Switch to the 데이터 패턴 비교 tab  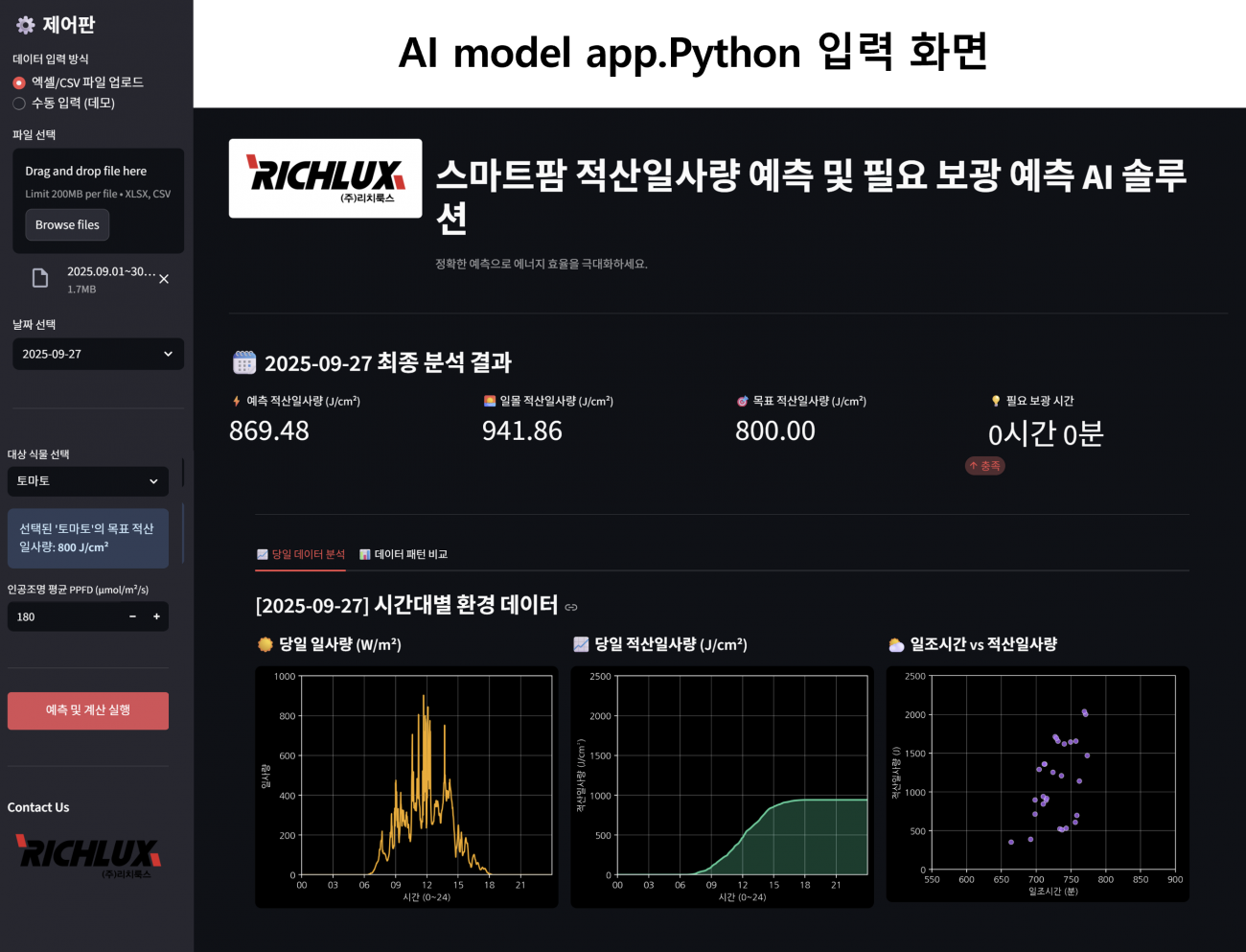click(x=404, y=554)
